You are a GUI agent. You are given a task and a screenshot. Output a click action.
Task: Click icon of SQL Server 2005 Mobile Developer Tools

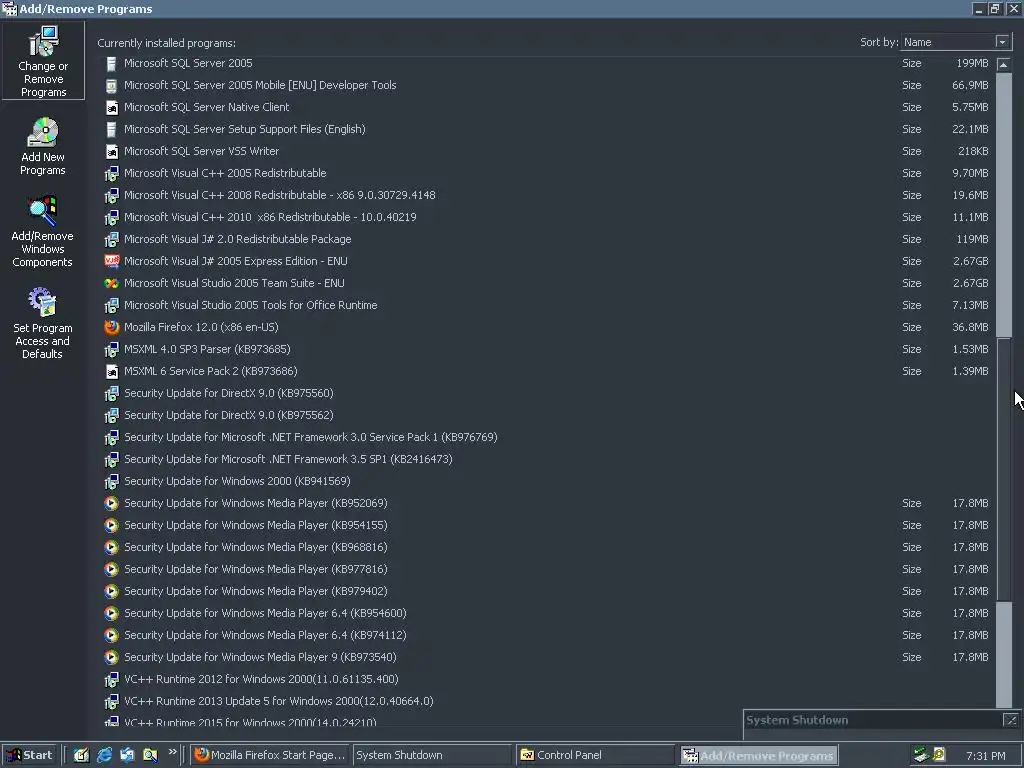pos(112,86)
